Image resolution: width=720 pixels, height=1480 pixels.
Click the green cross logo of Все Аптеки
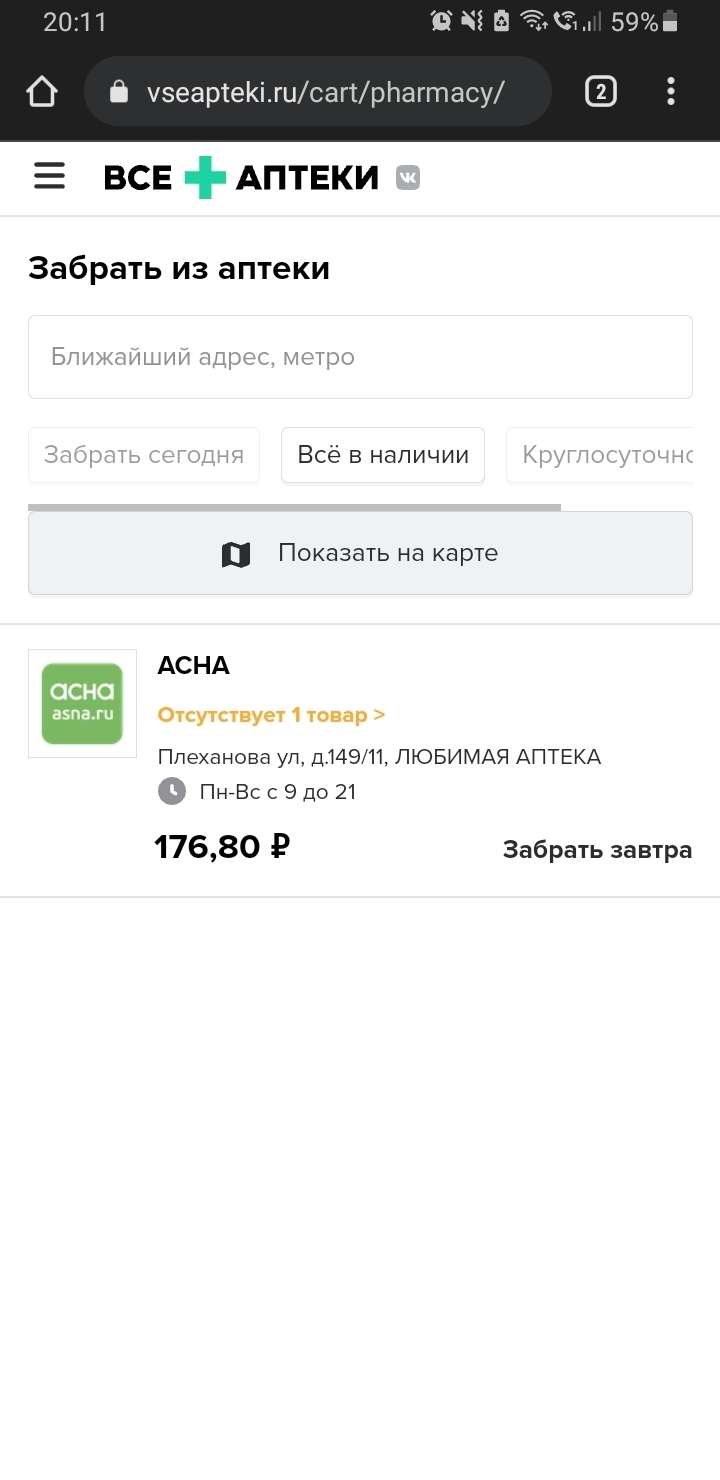[205, 178]
